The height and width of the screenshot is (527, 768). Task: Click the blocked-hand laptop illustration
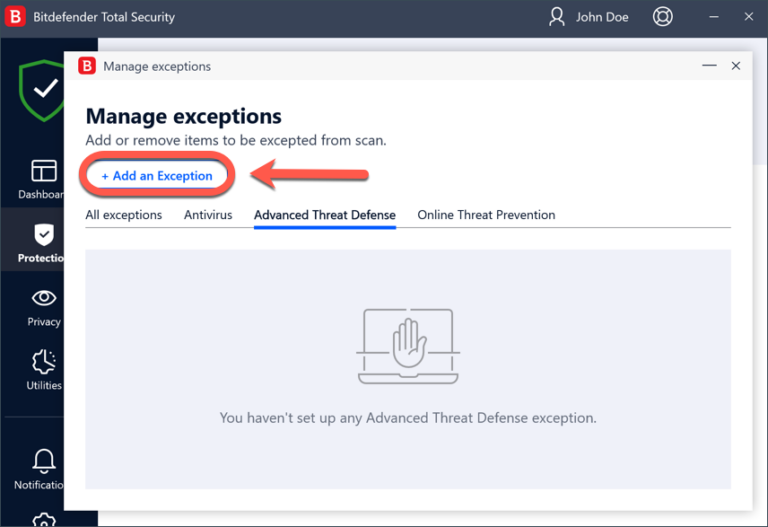click(x=408, y=346)
